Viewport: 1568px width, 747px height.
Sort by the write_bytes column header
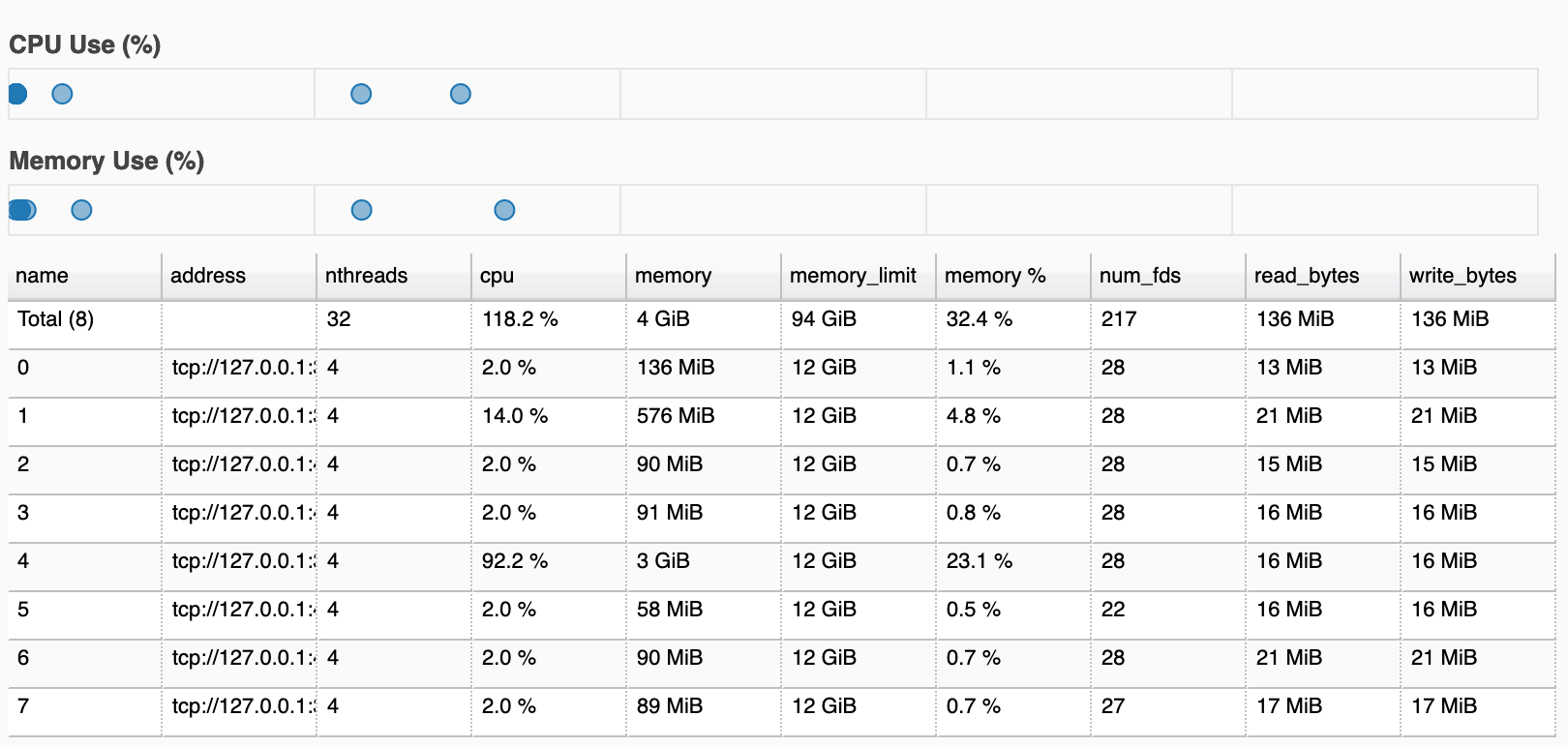click(1462, 276)
